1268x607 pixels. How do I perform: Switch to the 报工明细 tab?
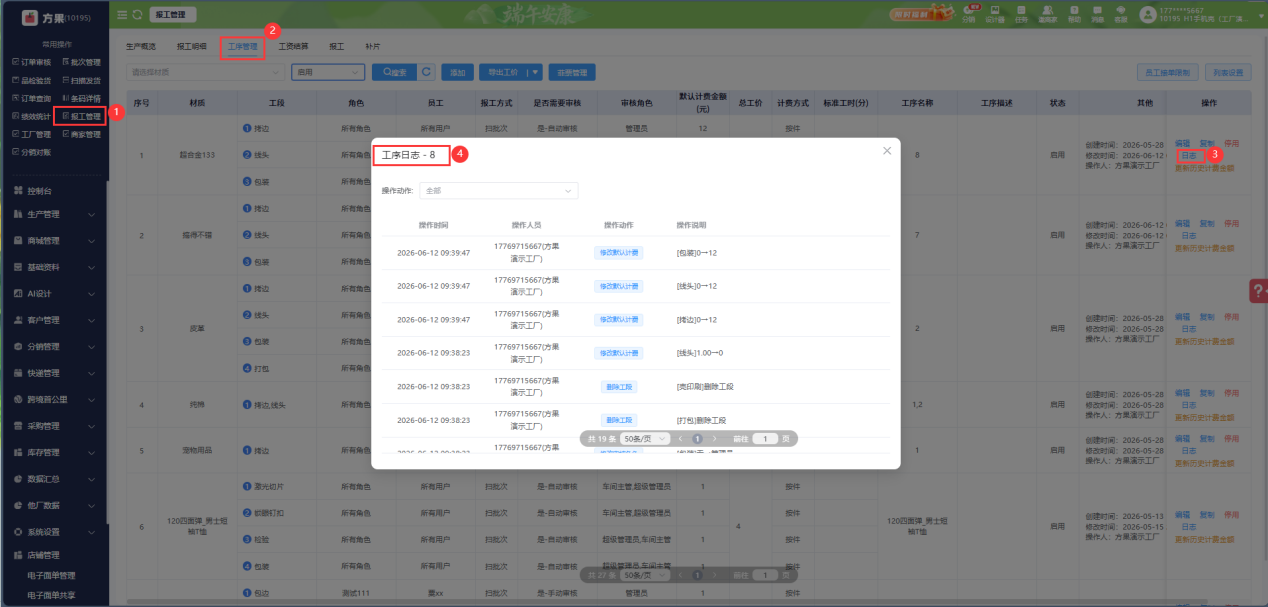192,47
